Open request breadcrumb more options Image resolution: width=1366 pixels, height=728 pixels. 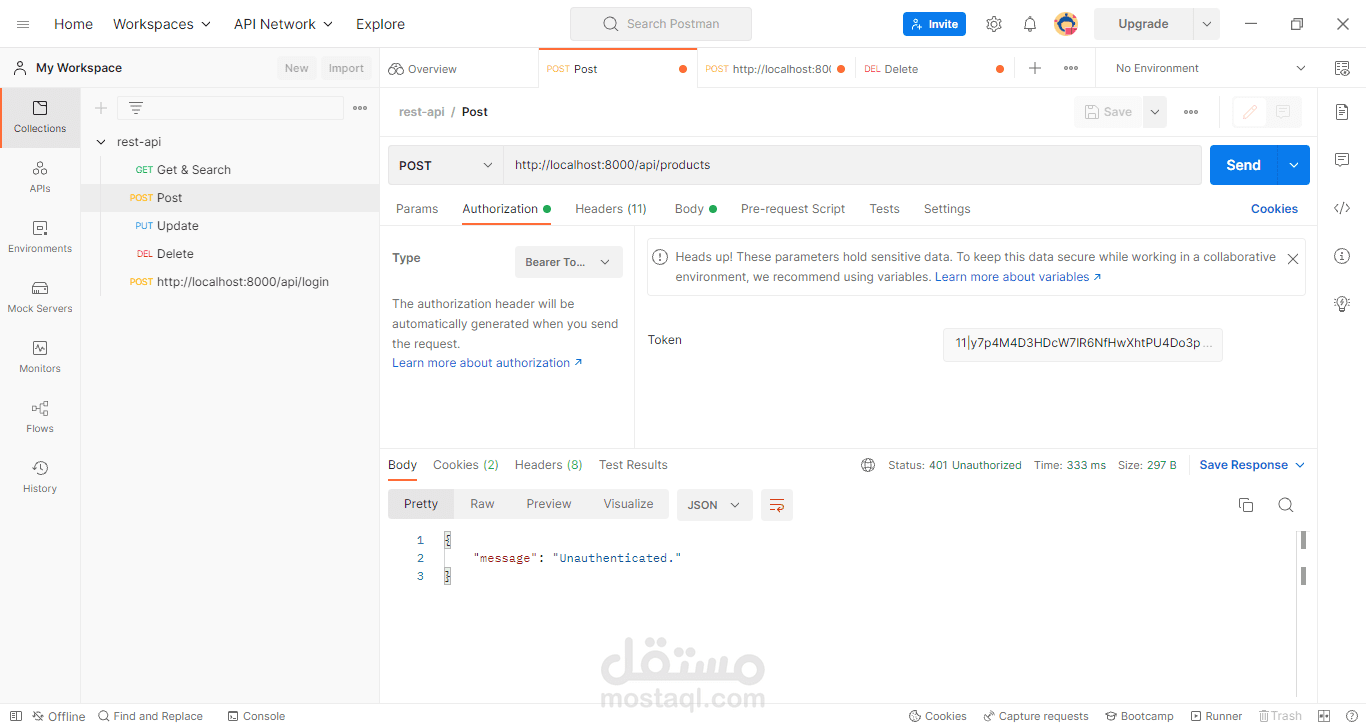tap(1191, 112)
